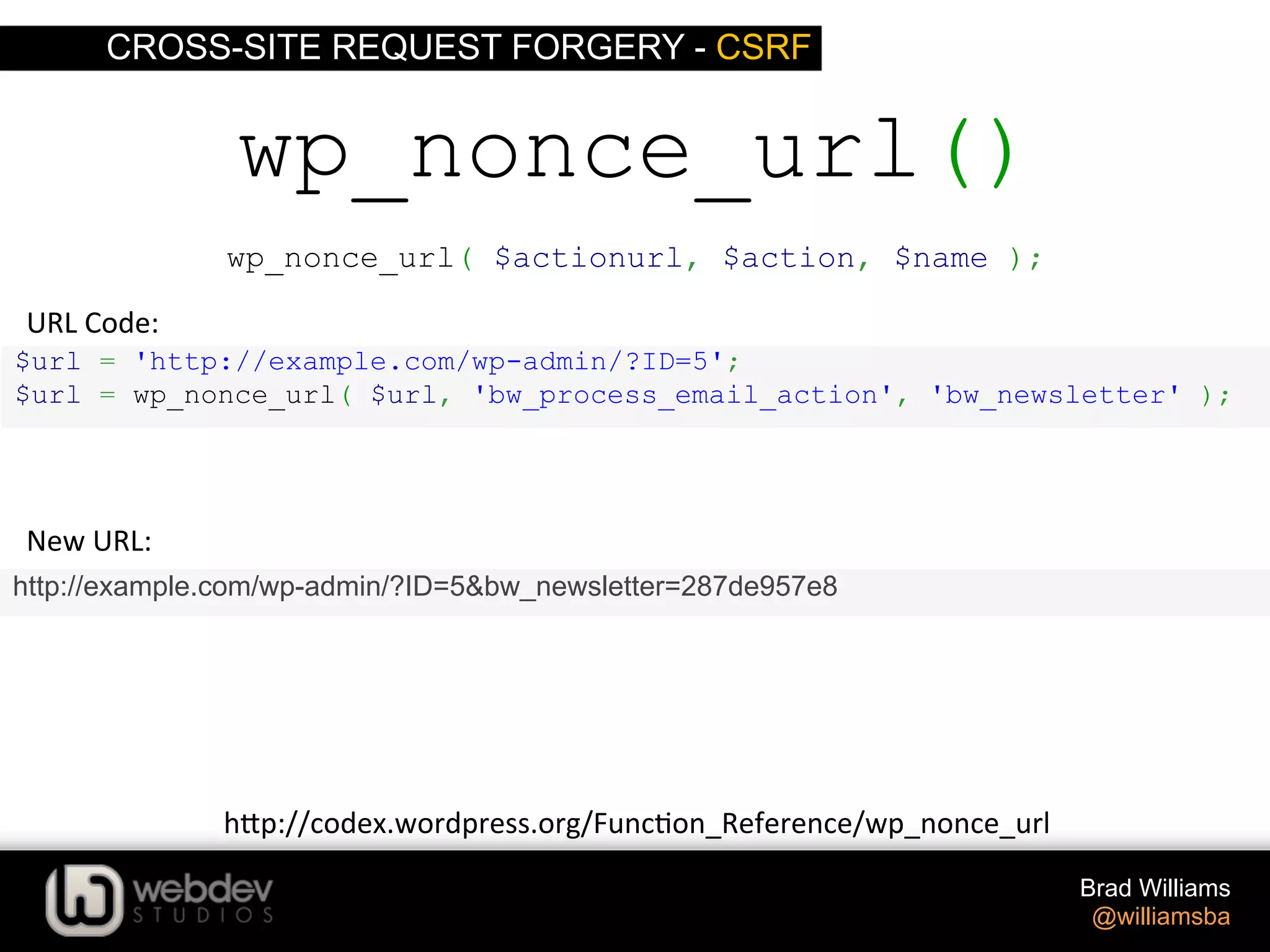This screenshot has height=952, width=1270.
Task: Open the codex.wordpress.org wp_nonce_url link
Action: [636, 824]
